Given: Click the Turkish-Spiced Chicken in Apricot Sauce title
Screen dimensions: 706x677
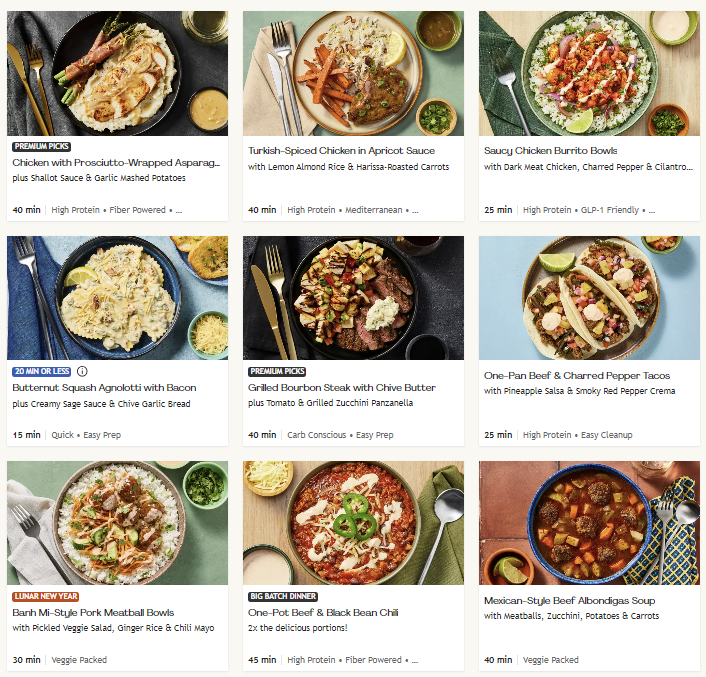Looking at the screenshot, I should (x=341, y=151).
